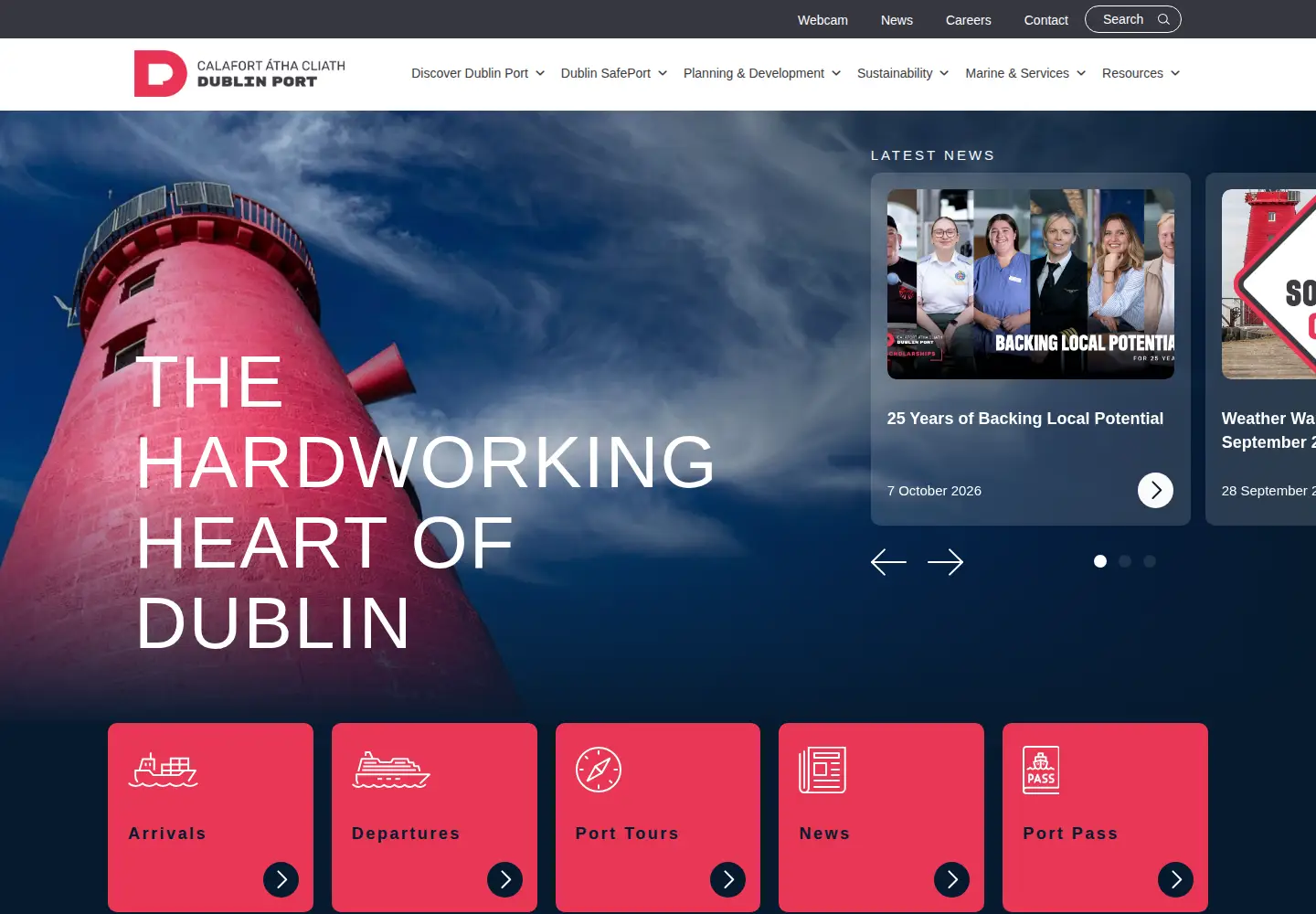The image size is (1316, 914).
Task: Click the Search input field
Action: tap(1132, 19)
